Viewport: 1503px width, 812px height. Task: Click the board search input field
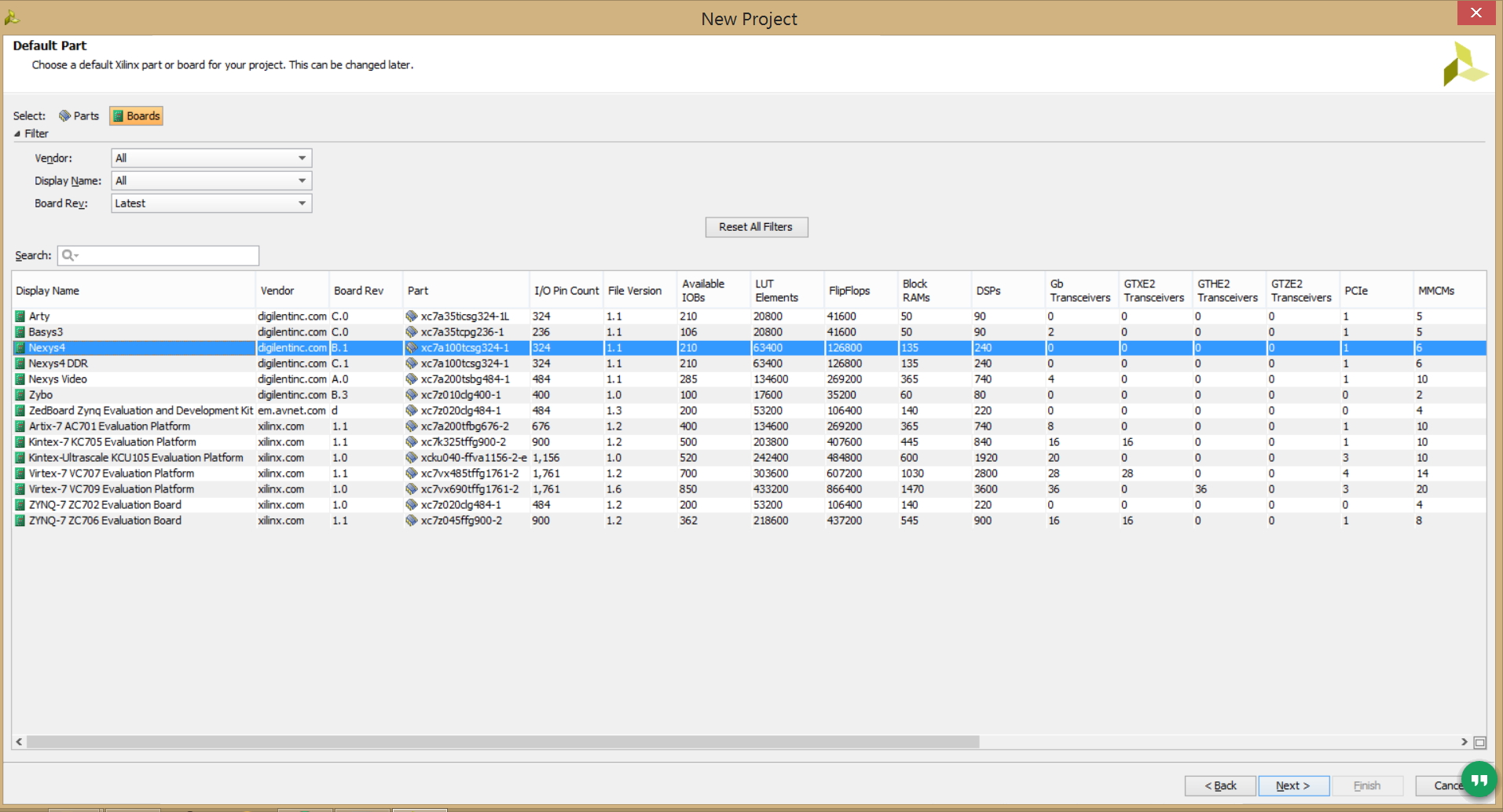pyautogui.click(x=158, y=255)
